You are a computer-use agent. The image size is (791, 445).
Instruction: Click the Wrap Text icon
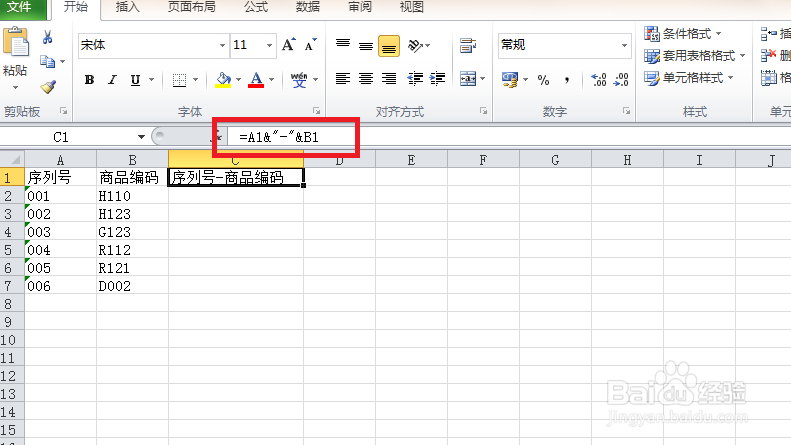(468, 45)
